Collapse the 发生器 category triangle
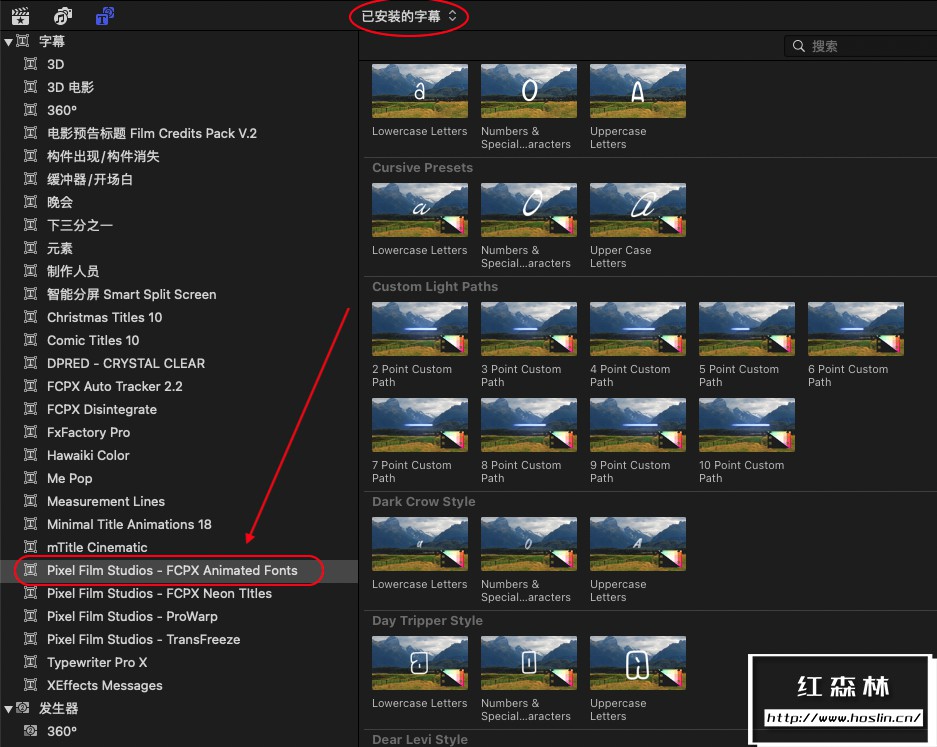Screen dimensions: 937x747 tap(8, 709)
